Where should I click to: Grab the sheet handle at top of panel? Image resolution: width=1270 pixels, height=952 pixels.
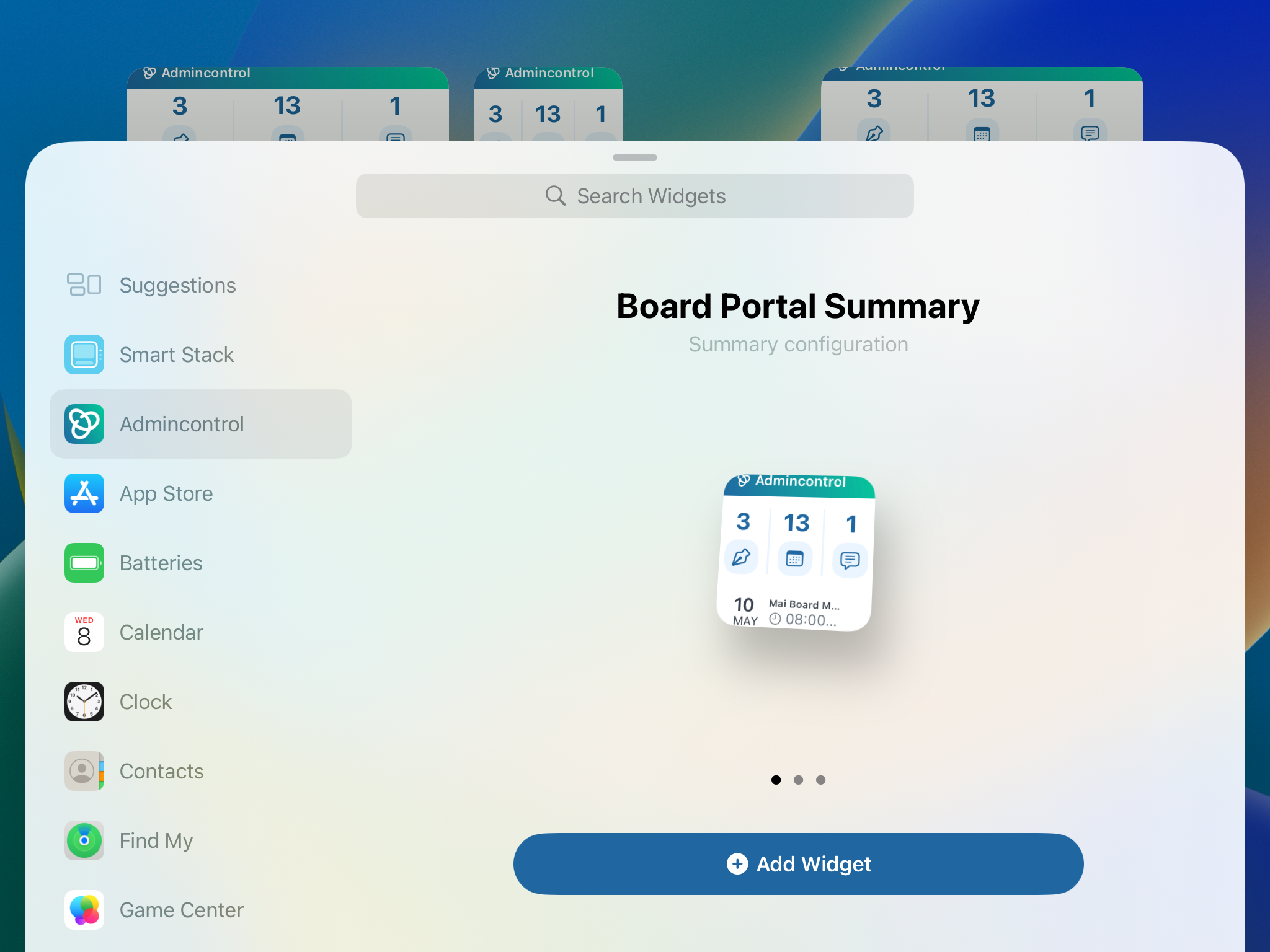(x=635, y=157)
